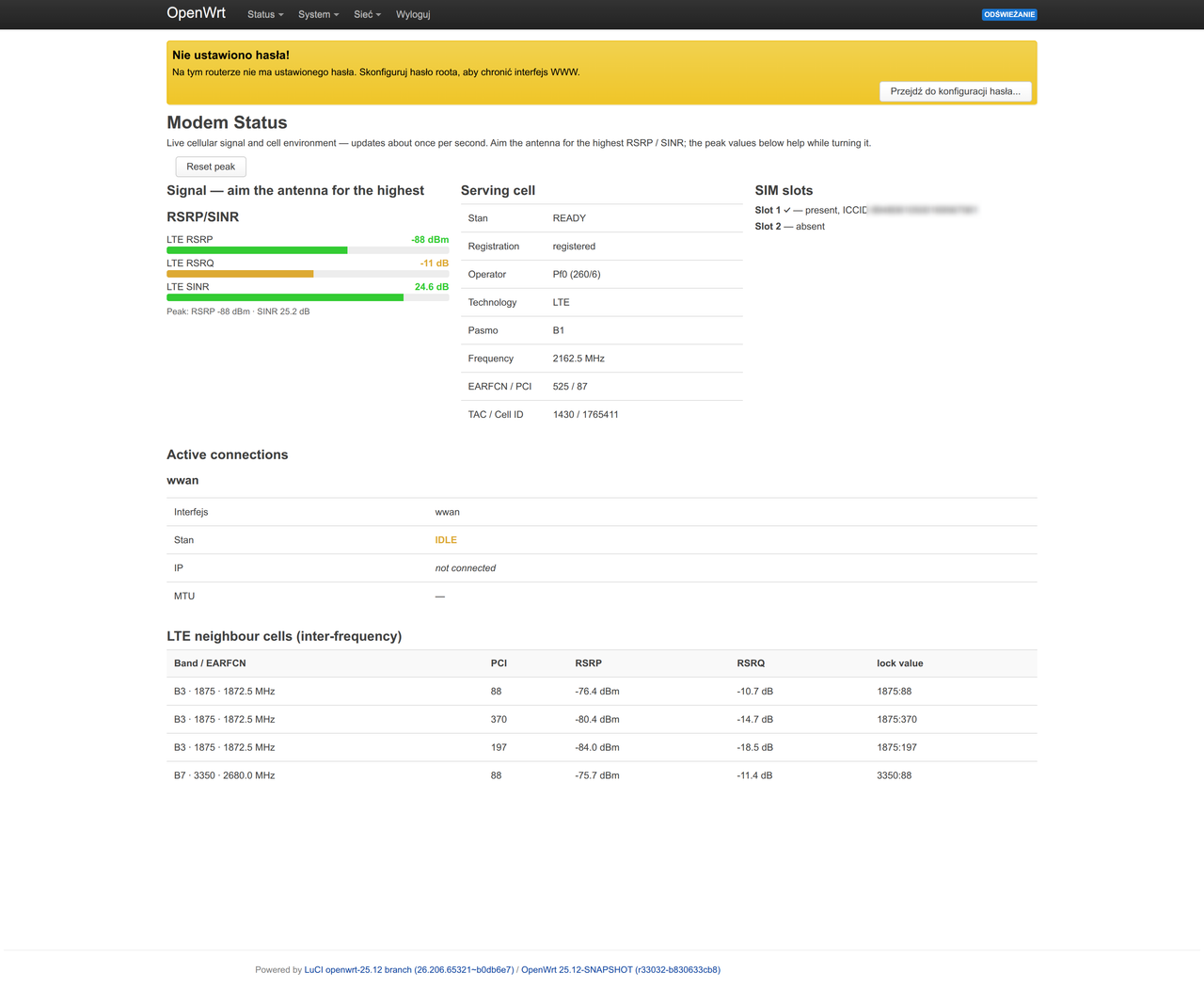Image resolution: width=1204 pixels, height=989 pixels.
Task: Click Przejdź do konfiguracji hasła button
Action: pos(956,91)
